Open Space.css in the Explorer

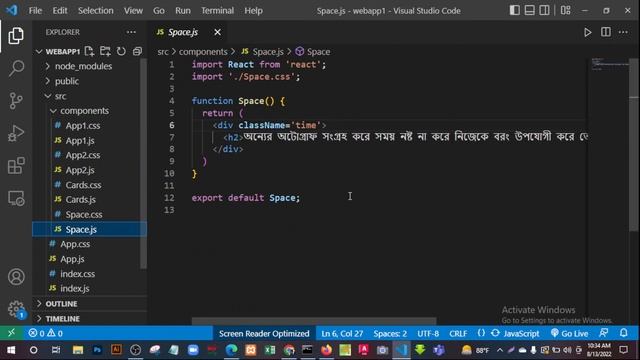point(84,214)
